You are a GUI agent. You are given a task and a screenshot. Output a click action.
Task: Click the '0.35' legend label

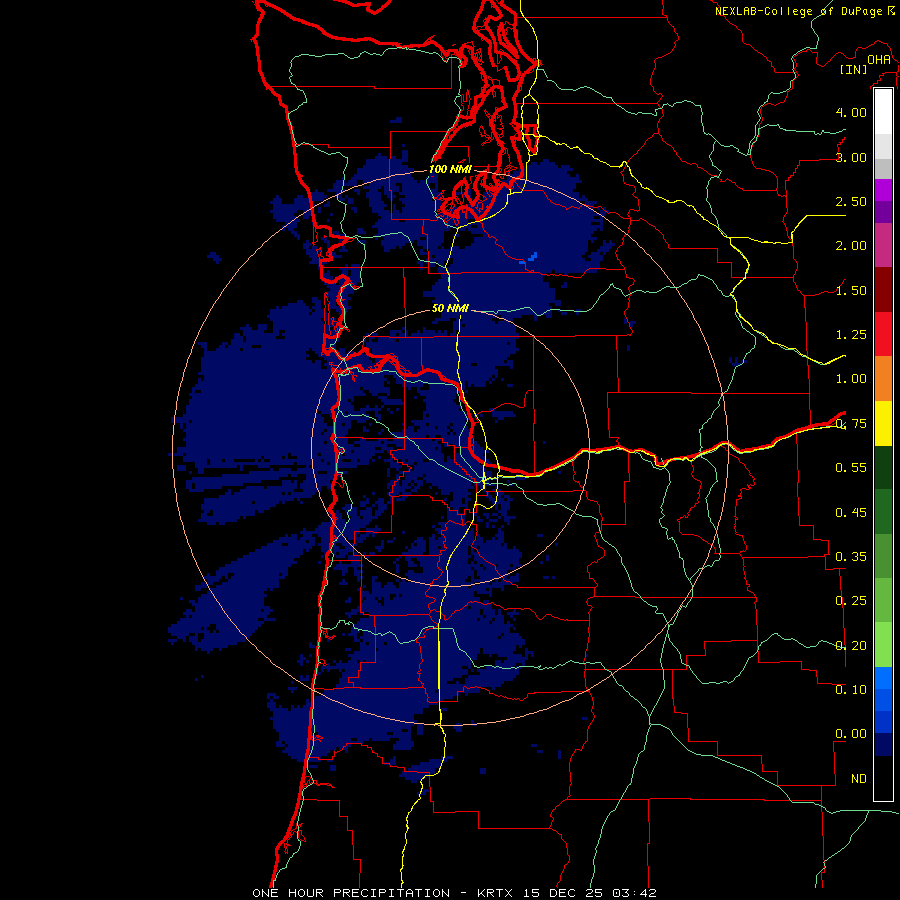851,557
